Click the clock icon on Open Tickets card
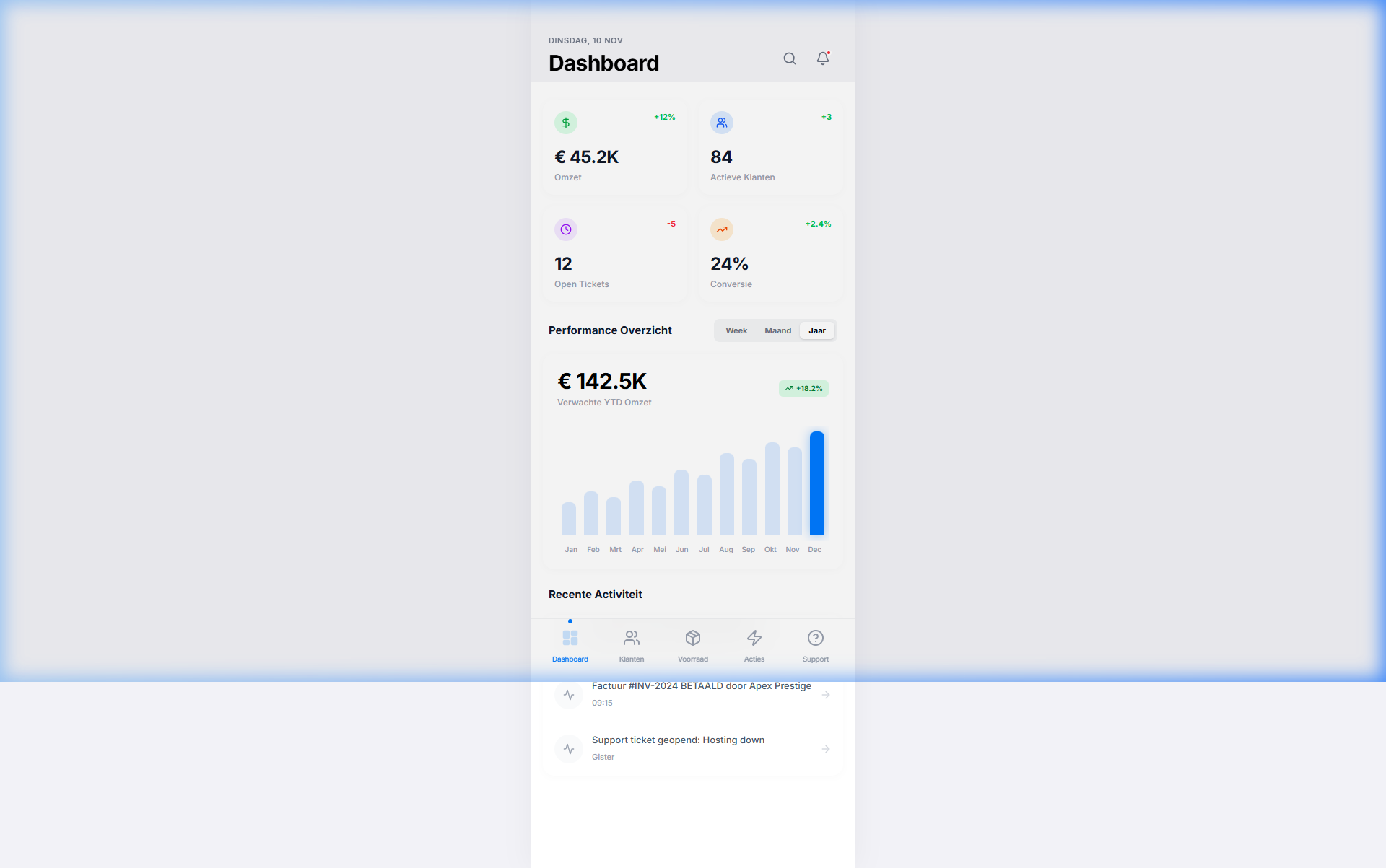This screenshot has height=868, width=1386. pos(566,229)
